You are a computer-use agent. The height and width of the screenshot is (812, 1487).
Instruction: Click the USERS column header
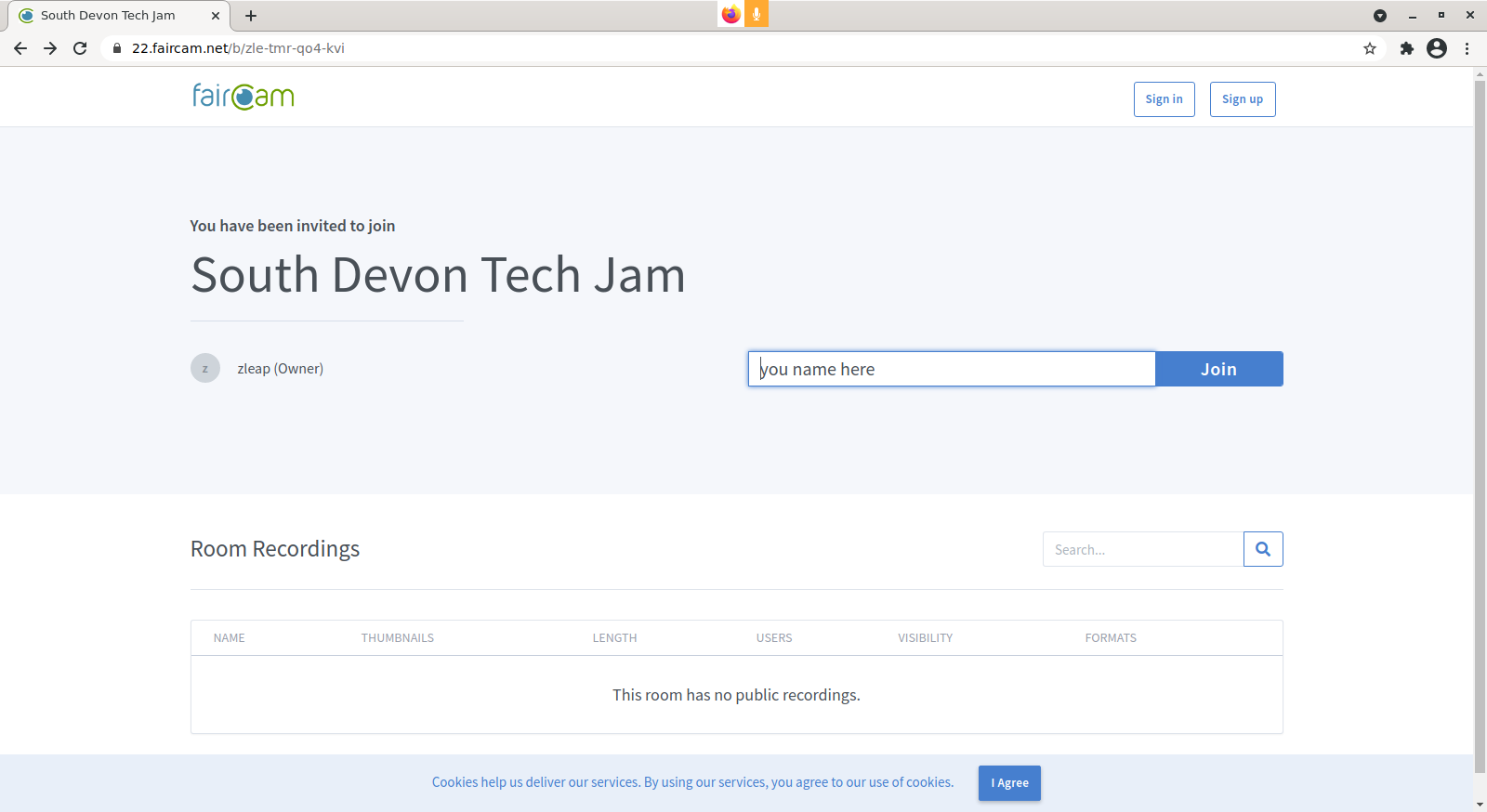(x=774, y=638)
